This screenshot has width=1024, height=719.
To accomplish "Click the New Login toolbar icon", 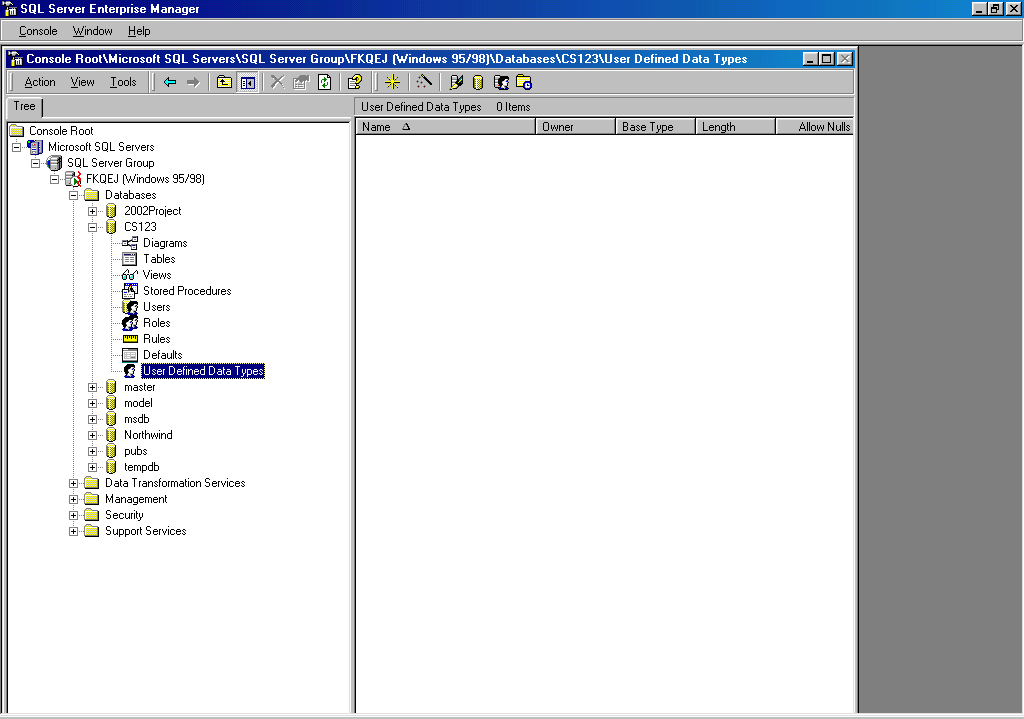I will (x=501, y=82).
